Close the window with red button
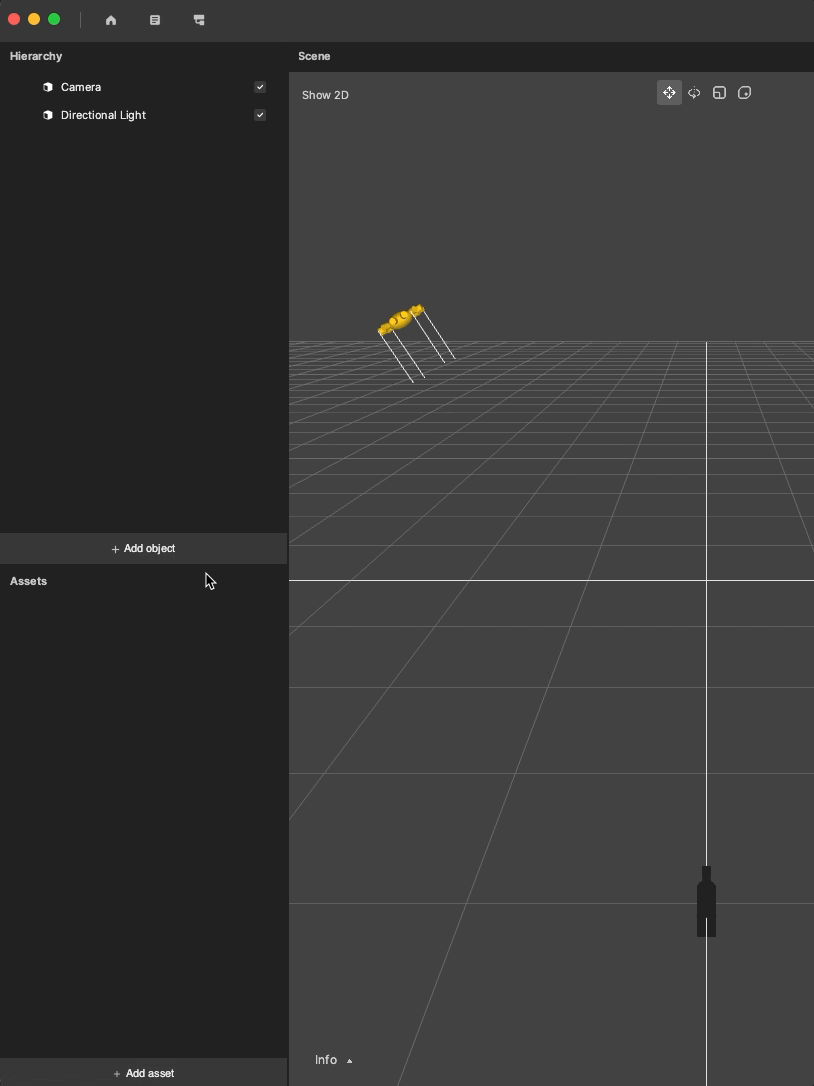 tap(14, 19)
